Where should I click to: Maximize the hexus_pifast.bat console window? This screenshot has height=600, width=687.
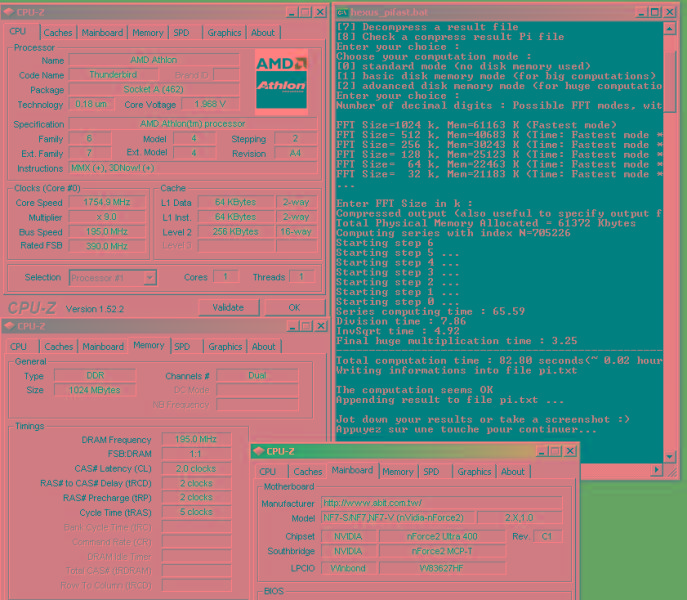point(655,12)
